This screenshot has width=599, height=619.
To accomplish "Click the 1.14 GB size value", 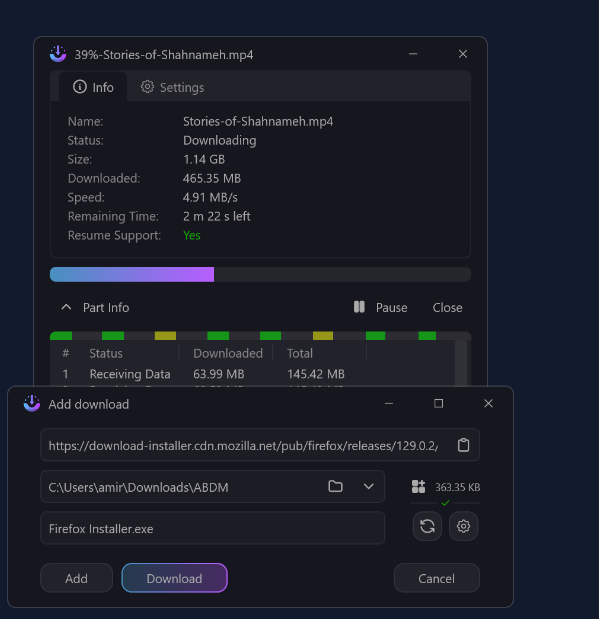I will tap(204, 159).
